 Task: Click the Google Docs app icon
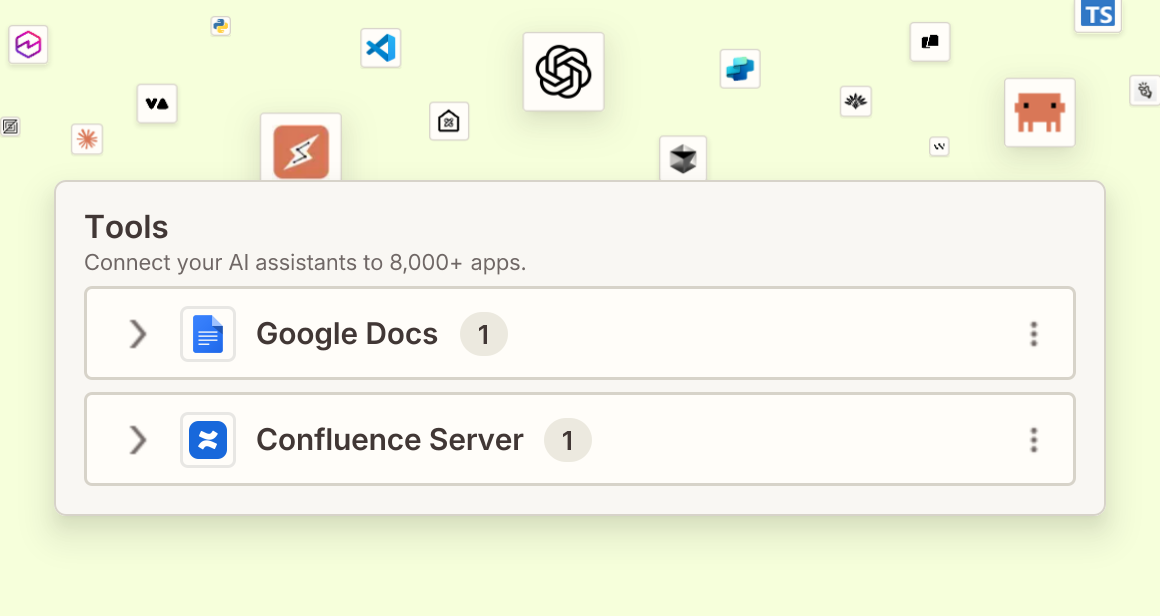pos(208,334)
